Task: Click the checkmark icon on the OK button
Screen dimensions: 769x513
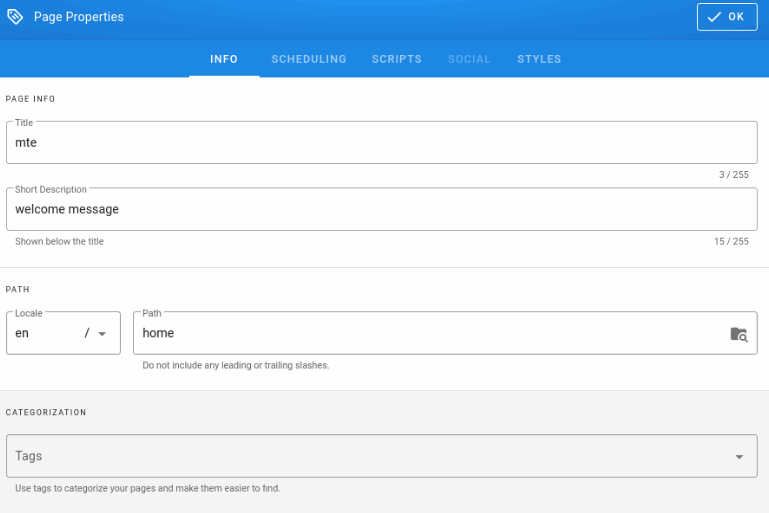Action: [x=714, y=17]
